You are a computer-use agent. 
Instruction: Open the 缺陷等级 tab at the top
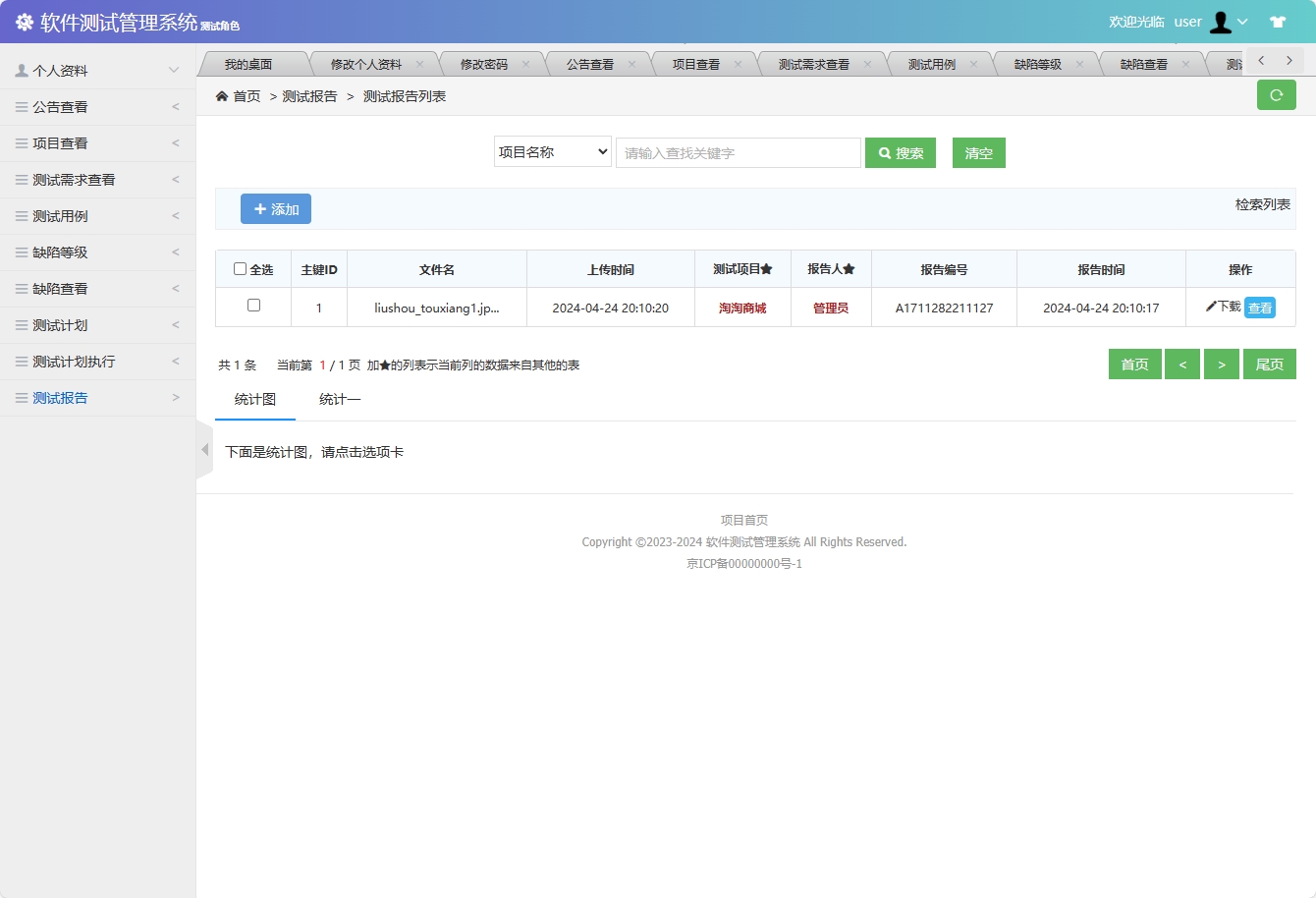tap(1043, 63)
